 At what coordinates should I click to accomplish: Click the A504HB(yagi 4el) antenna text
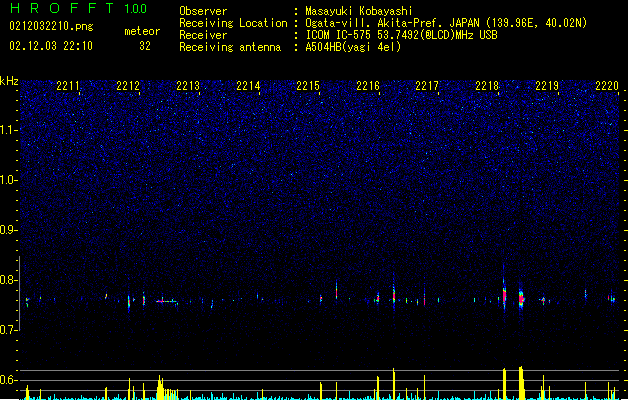(353, 47)
